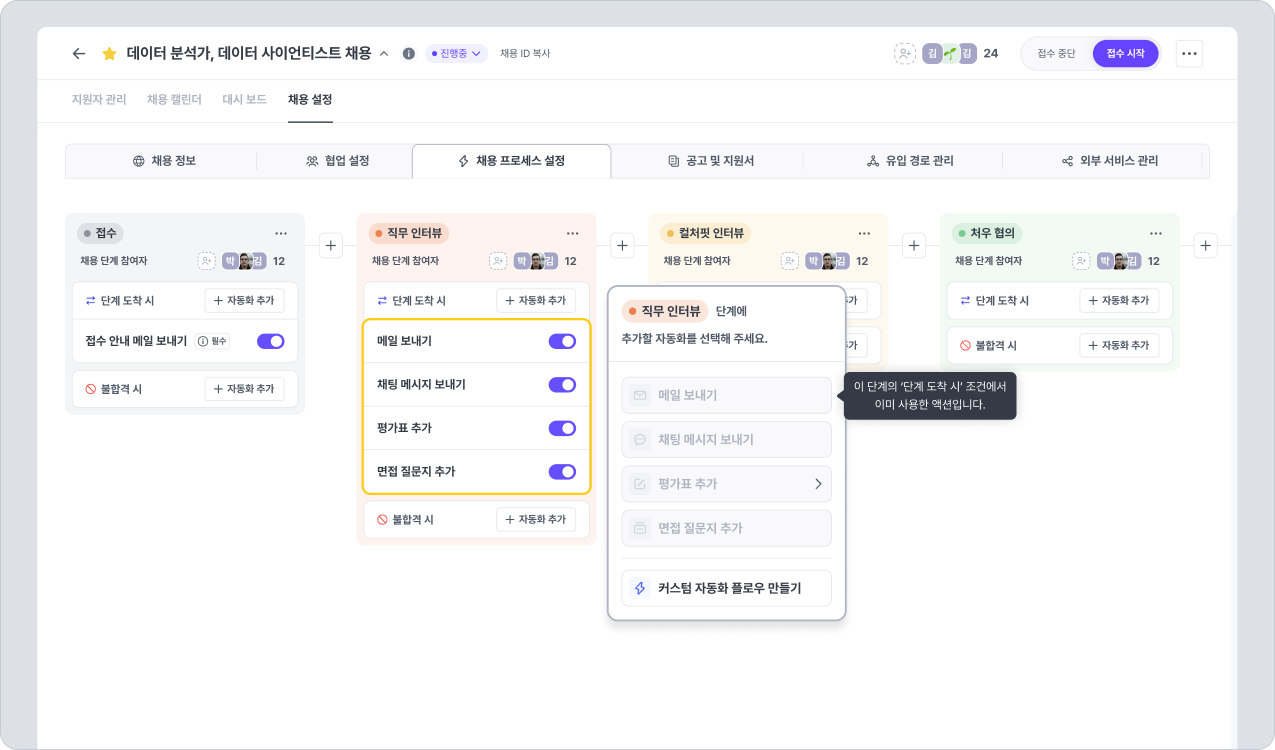Open the 공고 및 지원서 tab
Image resolution: width=1275 pixels, height=750 pixels.
711,161
